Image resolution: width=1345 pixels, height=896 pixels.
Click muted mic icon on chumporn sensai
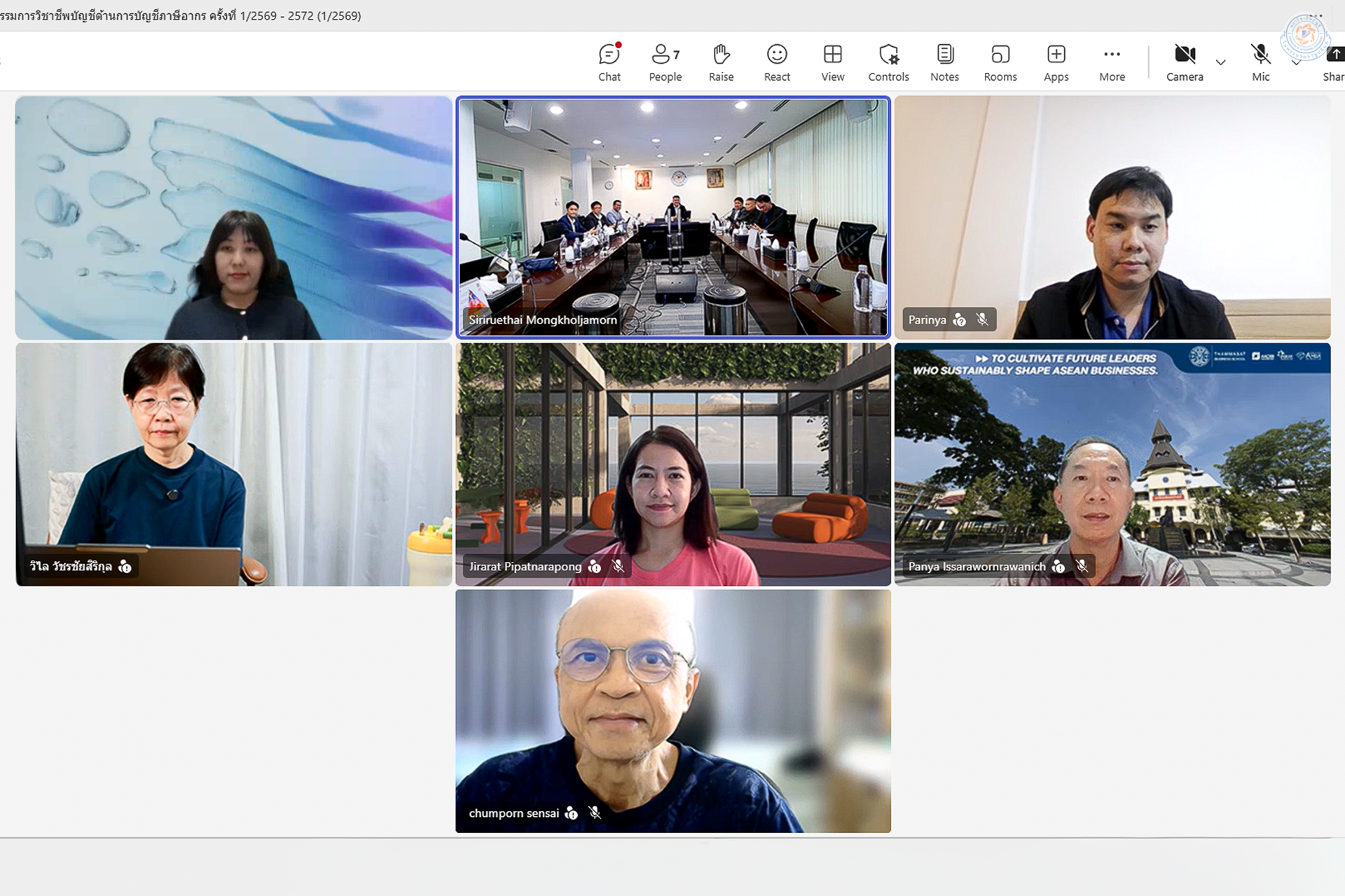[x=595, y=813]
